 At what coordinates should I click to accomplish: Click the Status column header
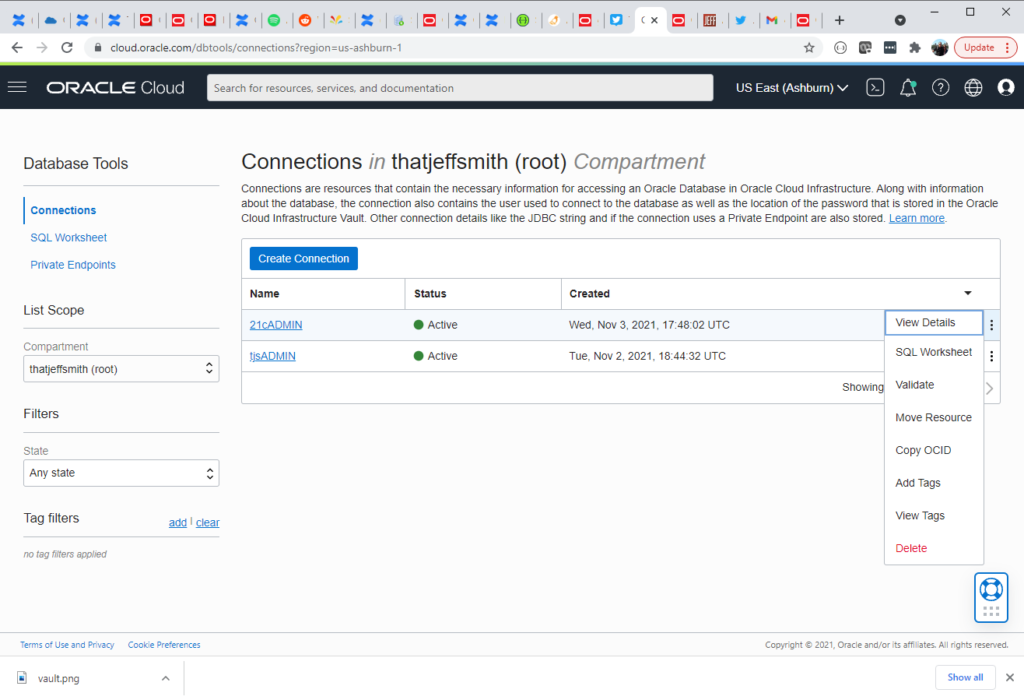(430, 293)
